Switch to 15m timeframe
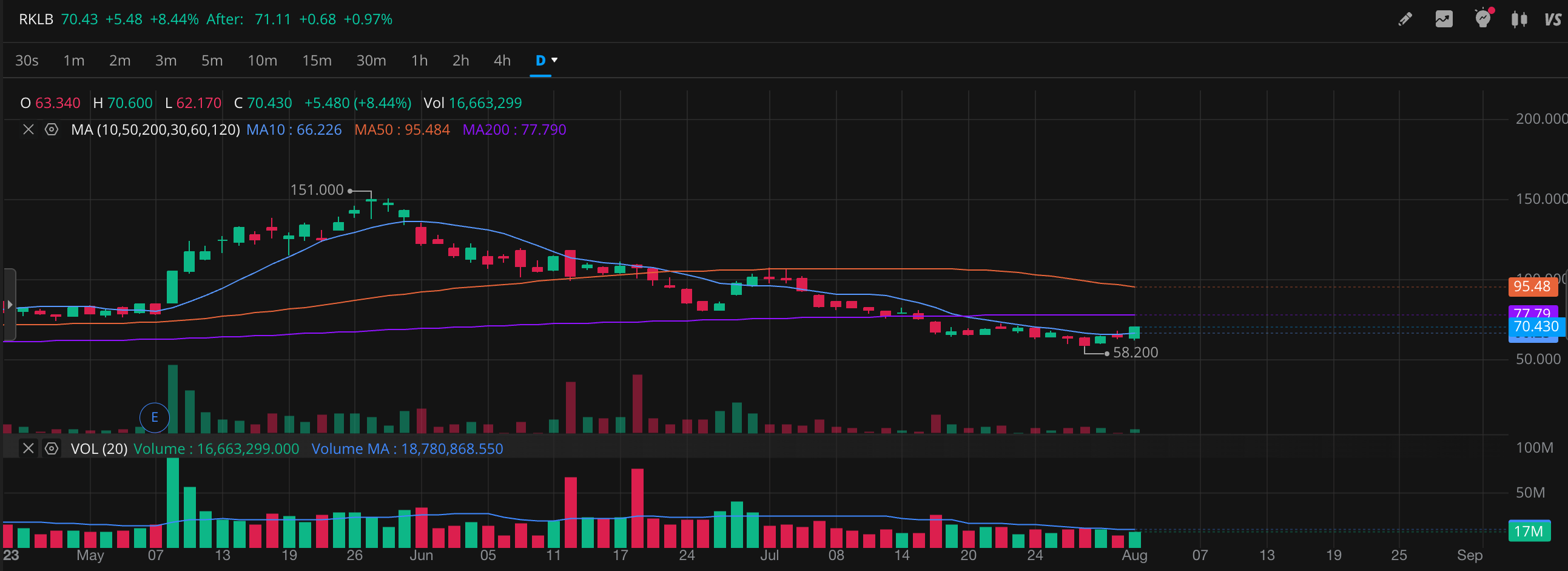The width and height of the screenshot is (1568, 571). (317, 60)
